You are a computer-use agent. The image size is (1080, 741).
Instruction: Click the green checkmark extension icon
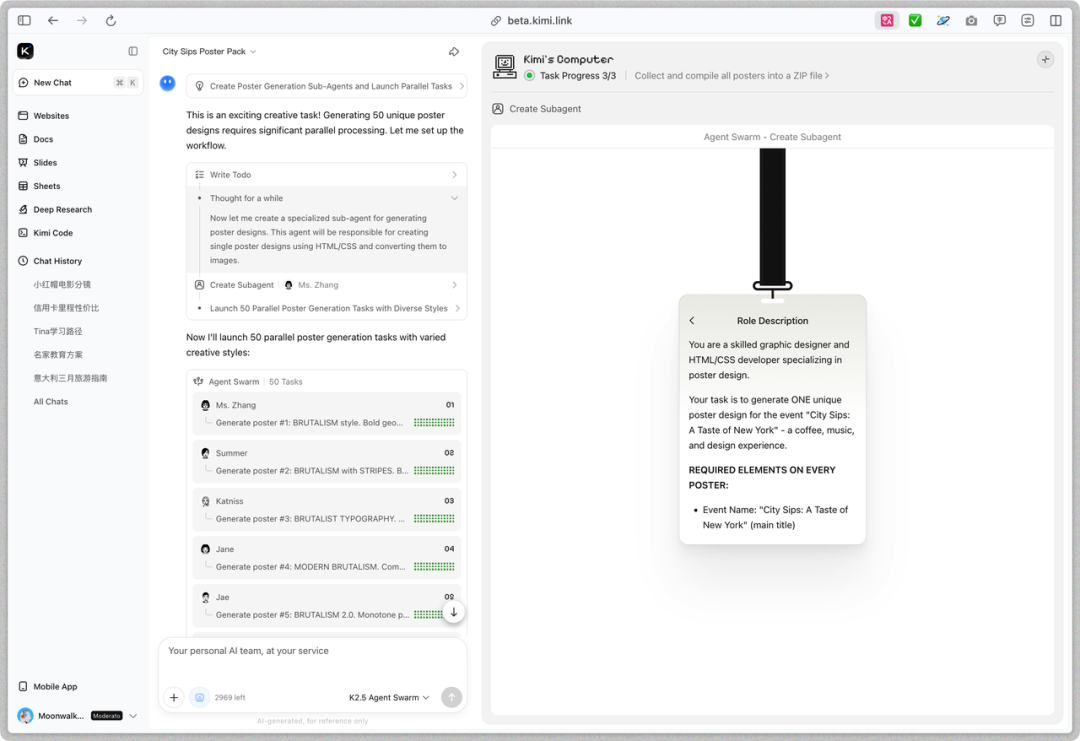[915, 19]
